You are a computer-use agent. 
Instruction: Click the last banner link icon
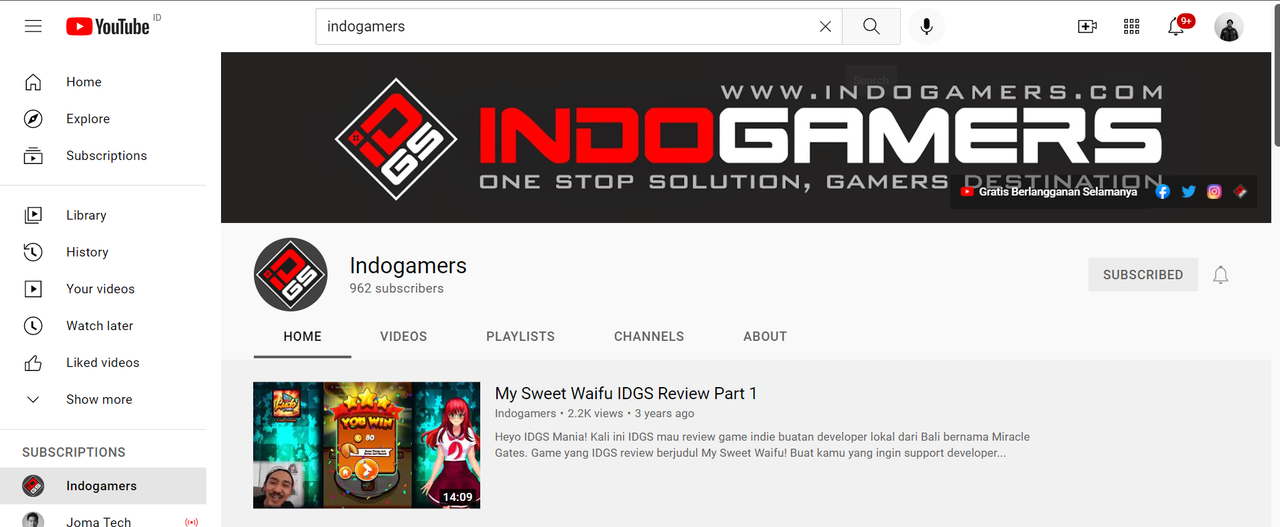[1240, 192]
